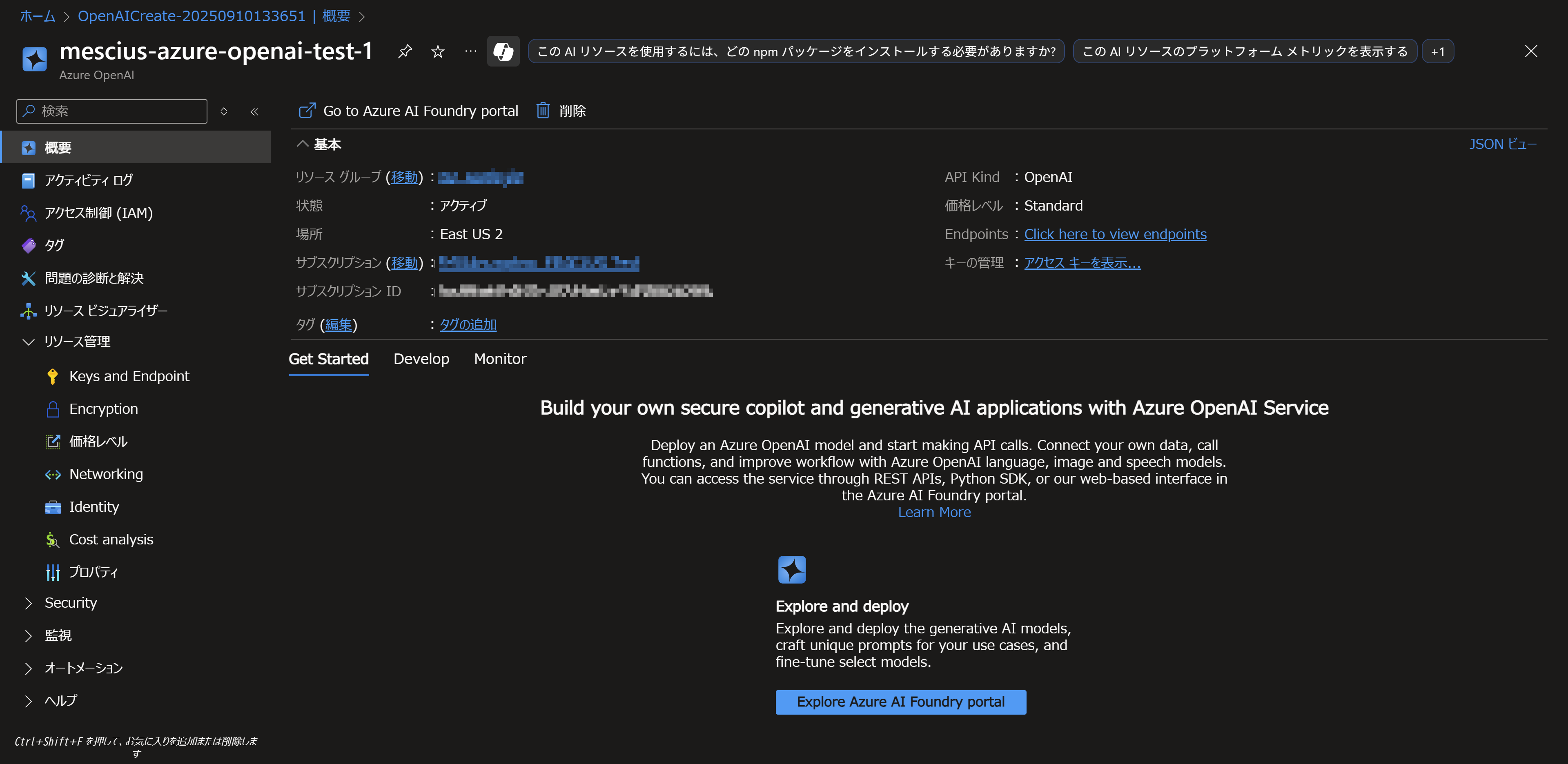1568x764 pixels.
Task: Open アクセス キーを表示 link
Action: tap(1082, 263)
